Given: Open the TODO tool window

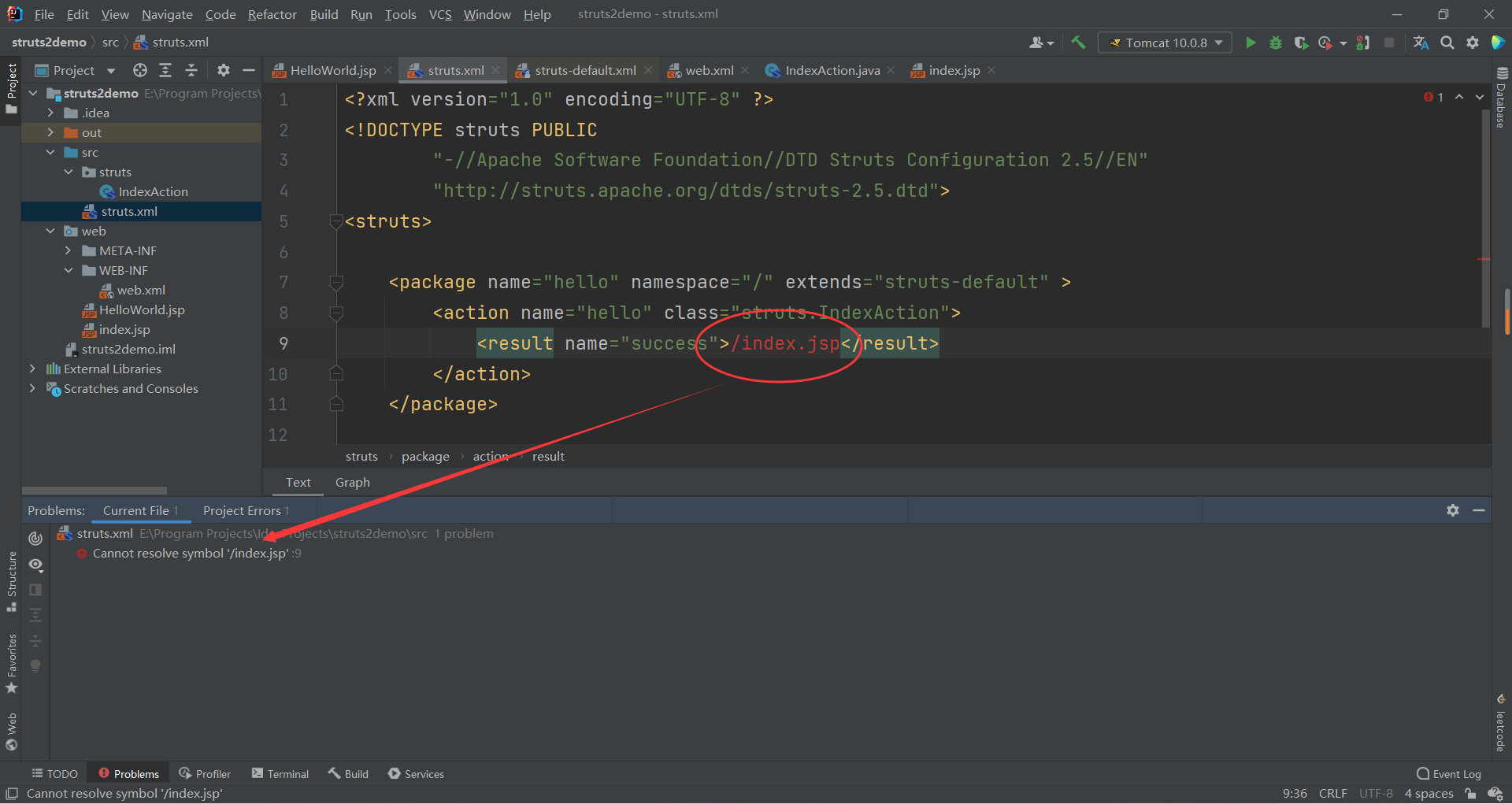Looking at the screenshot, I should click(54, 774).
